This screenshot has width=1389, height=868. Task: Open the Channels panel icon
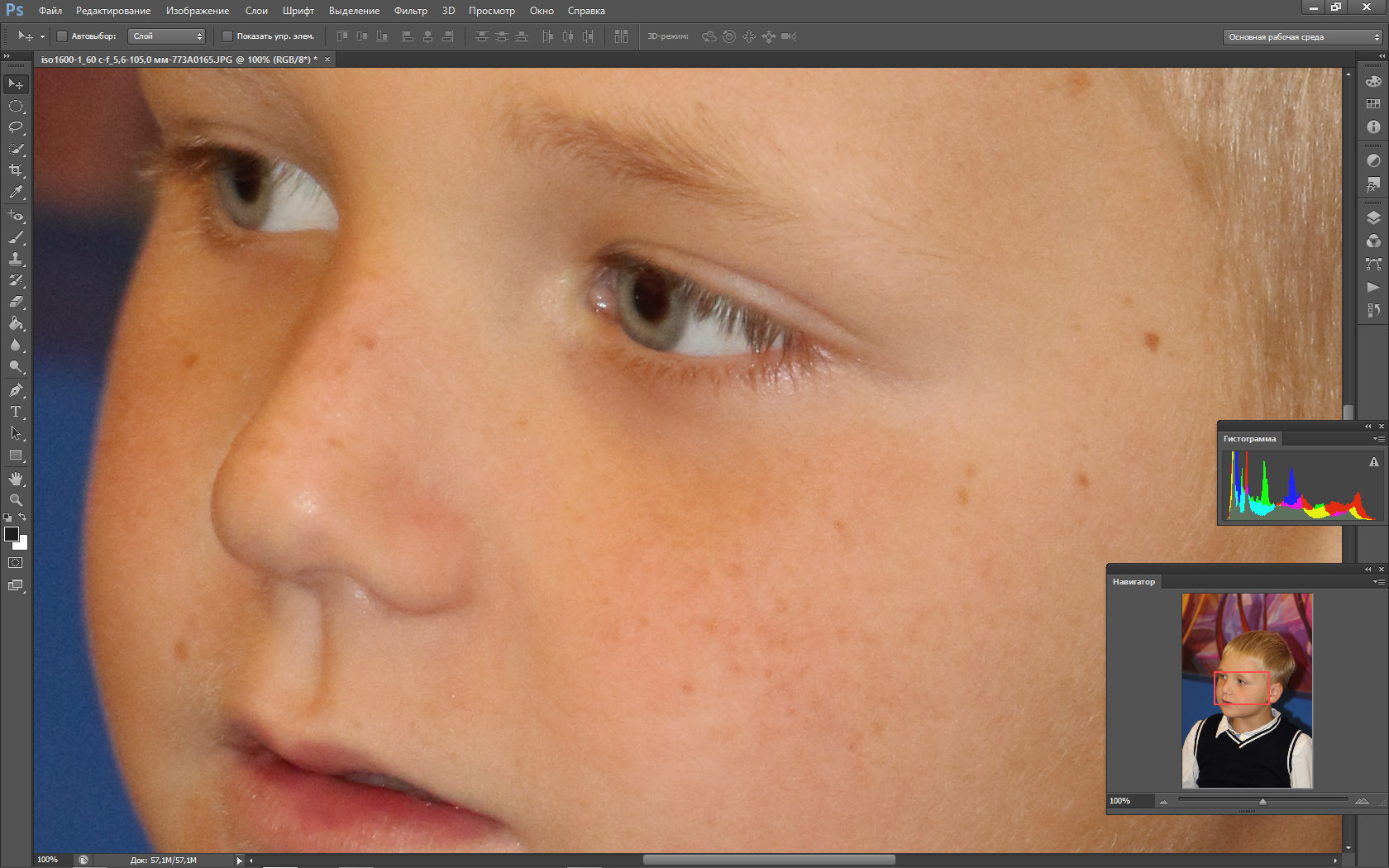point(1373,241)
